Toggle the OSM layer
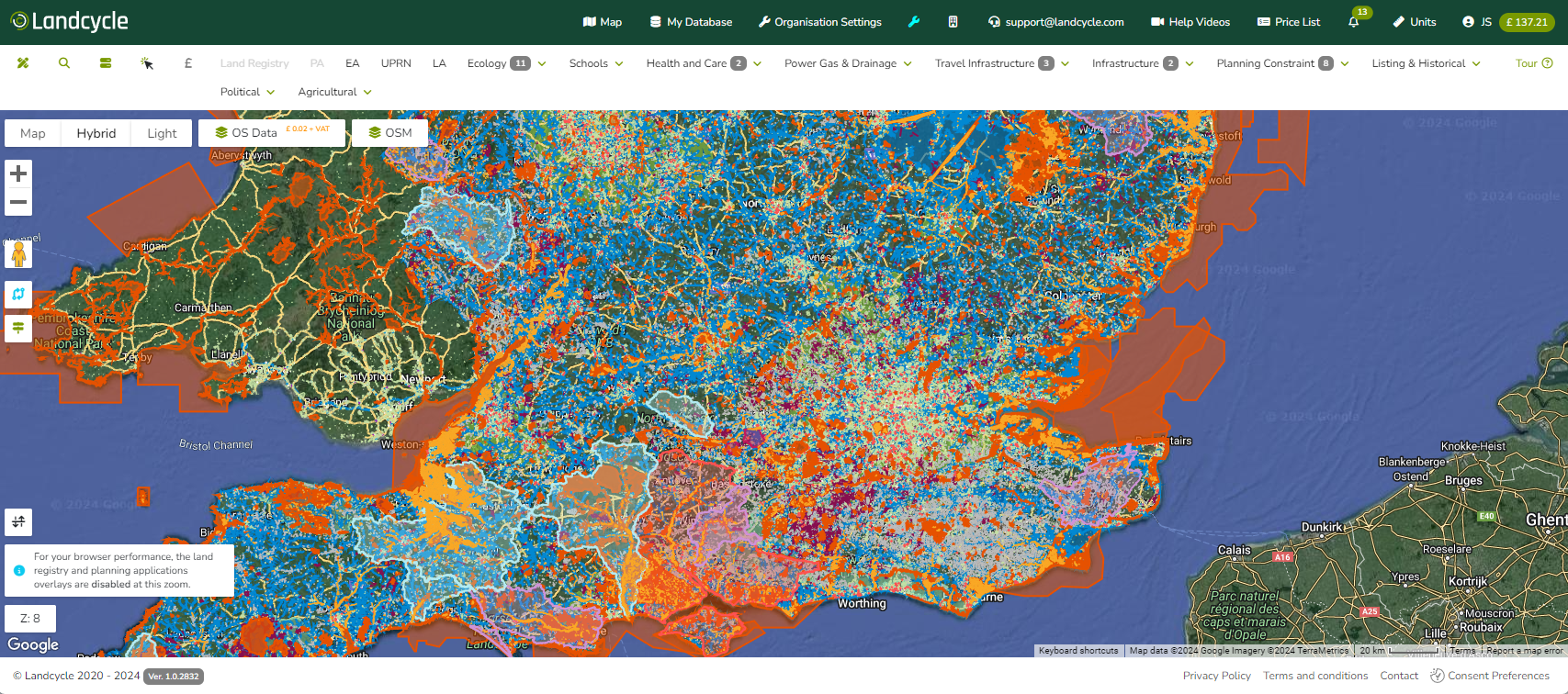 pos(389,133)
